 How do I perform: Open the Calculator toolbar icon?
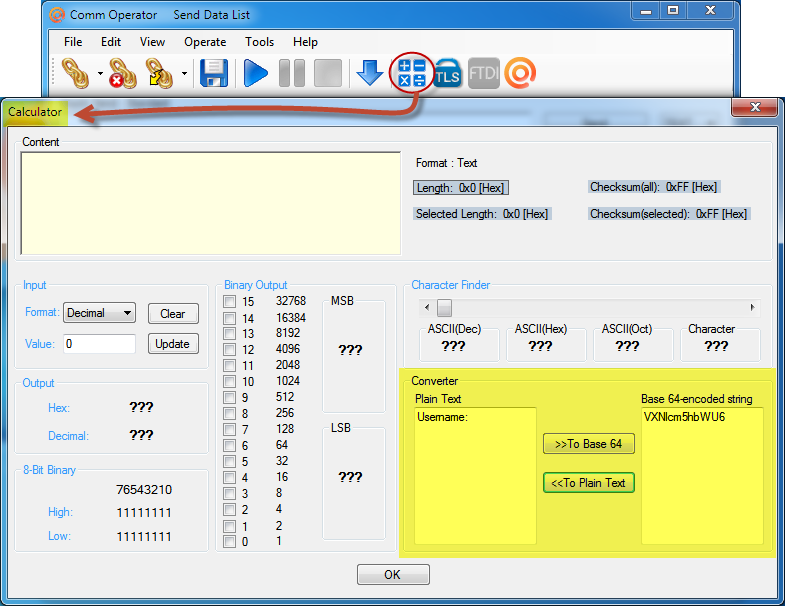[x=412, y=73]
